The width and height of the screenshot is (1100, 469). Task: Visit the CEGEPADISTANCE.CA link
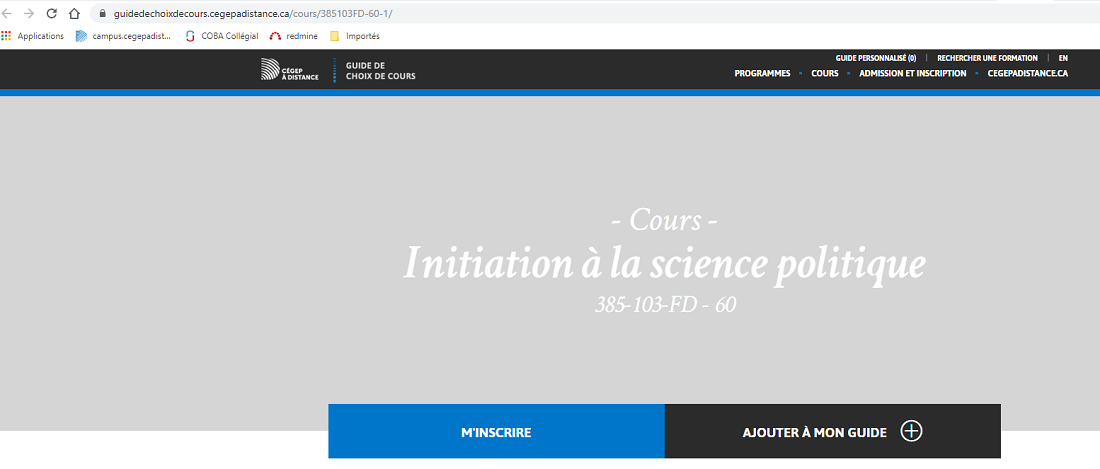click(1034, 73)
